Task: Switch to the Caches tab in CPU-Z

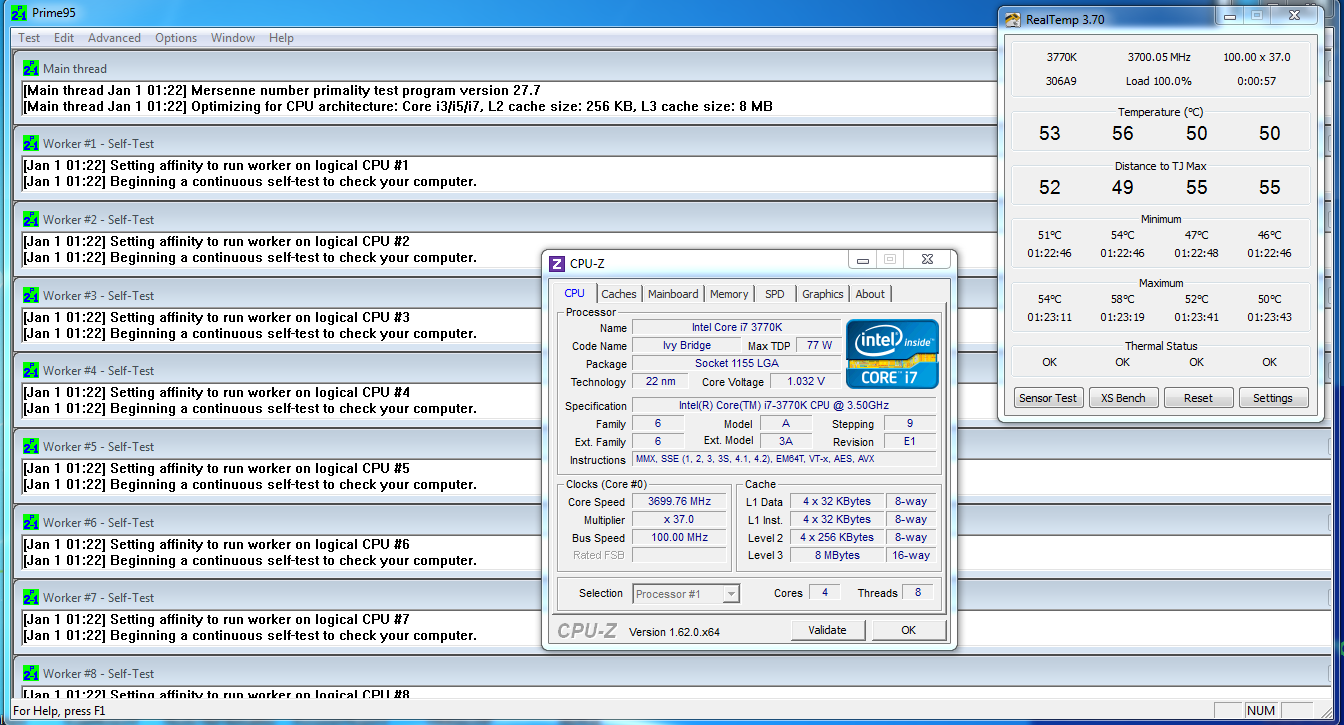Action: (x=619, y=294)
